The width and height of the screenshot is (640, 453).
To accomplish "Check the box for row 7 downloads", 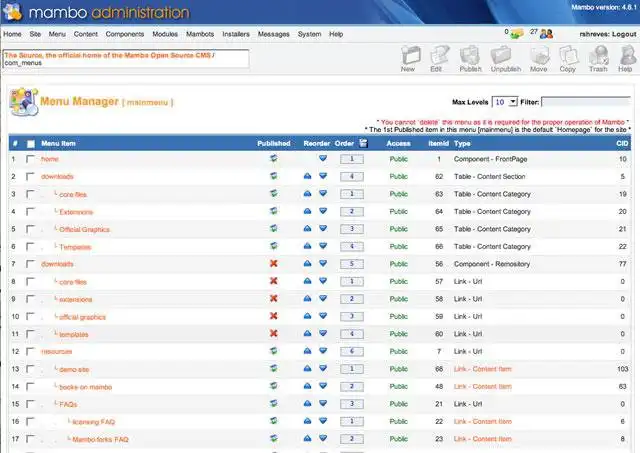I will pyautogui.click(x=30, y=264).
